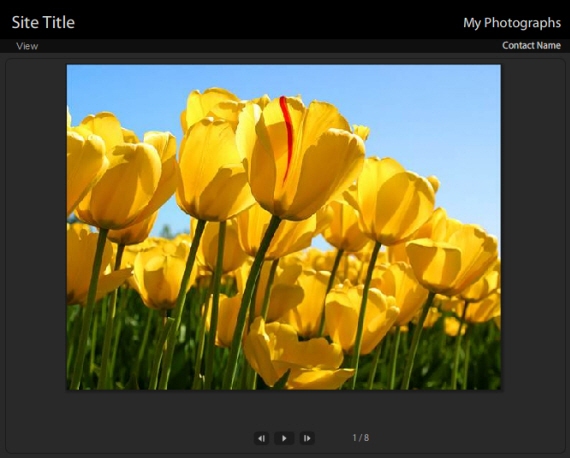Click the Site Title heading

43,23
